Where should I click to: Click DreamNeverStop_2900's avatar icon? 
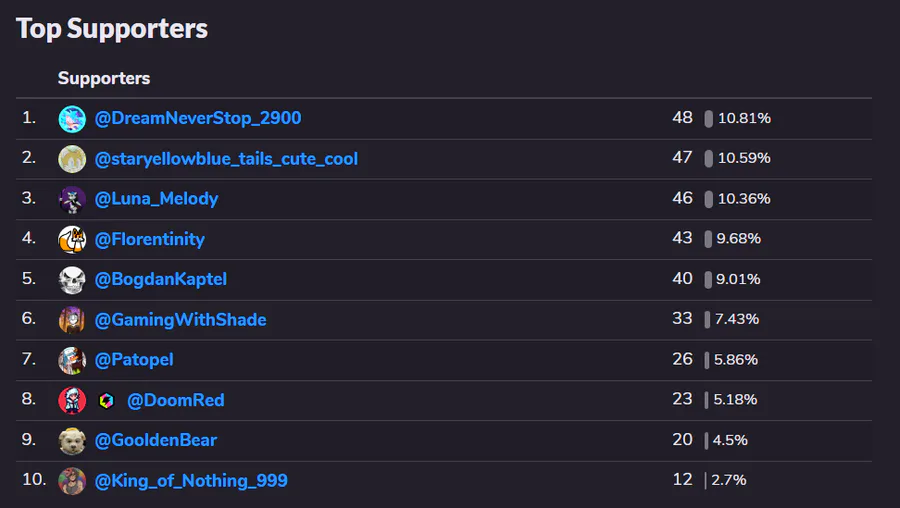pos(72,119)
